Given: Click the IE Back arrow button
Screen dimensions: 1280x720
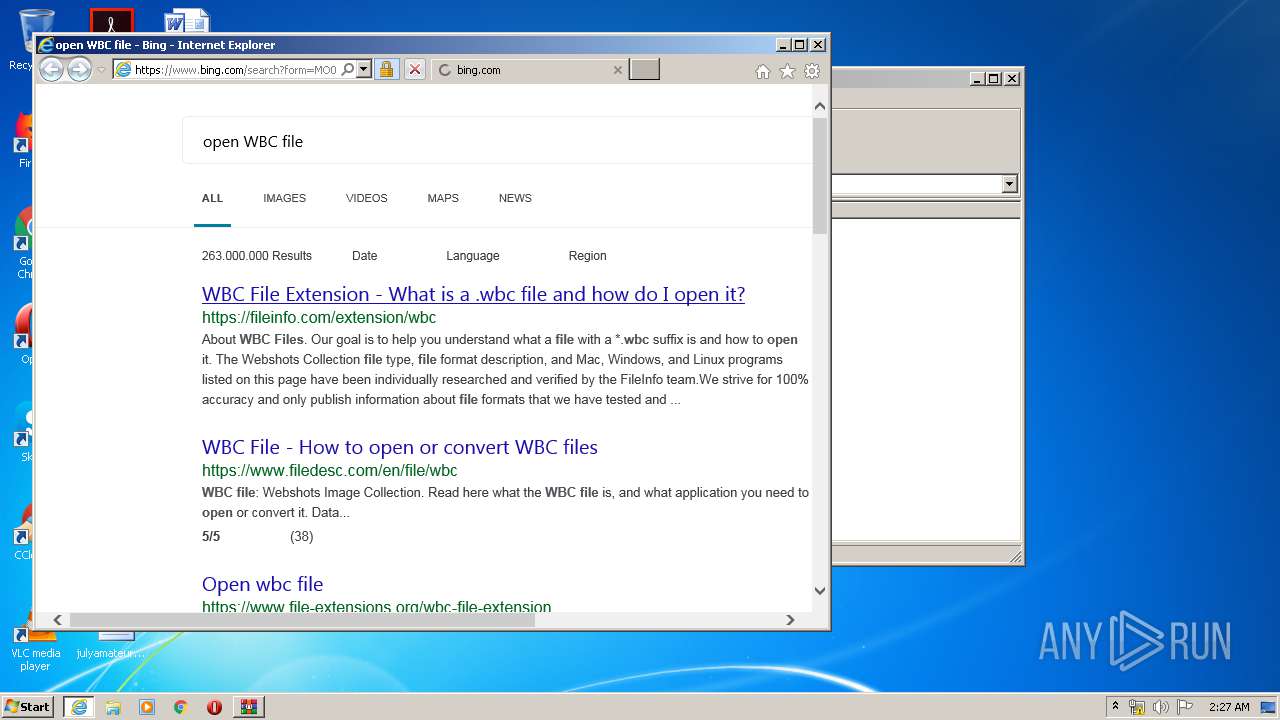Looking at the screenshot, I should tap(51, 69).
